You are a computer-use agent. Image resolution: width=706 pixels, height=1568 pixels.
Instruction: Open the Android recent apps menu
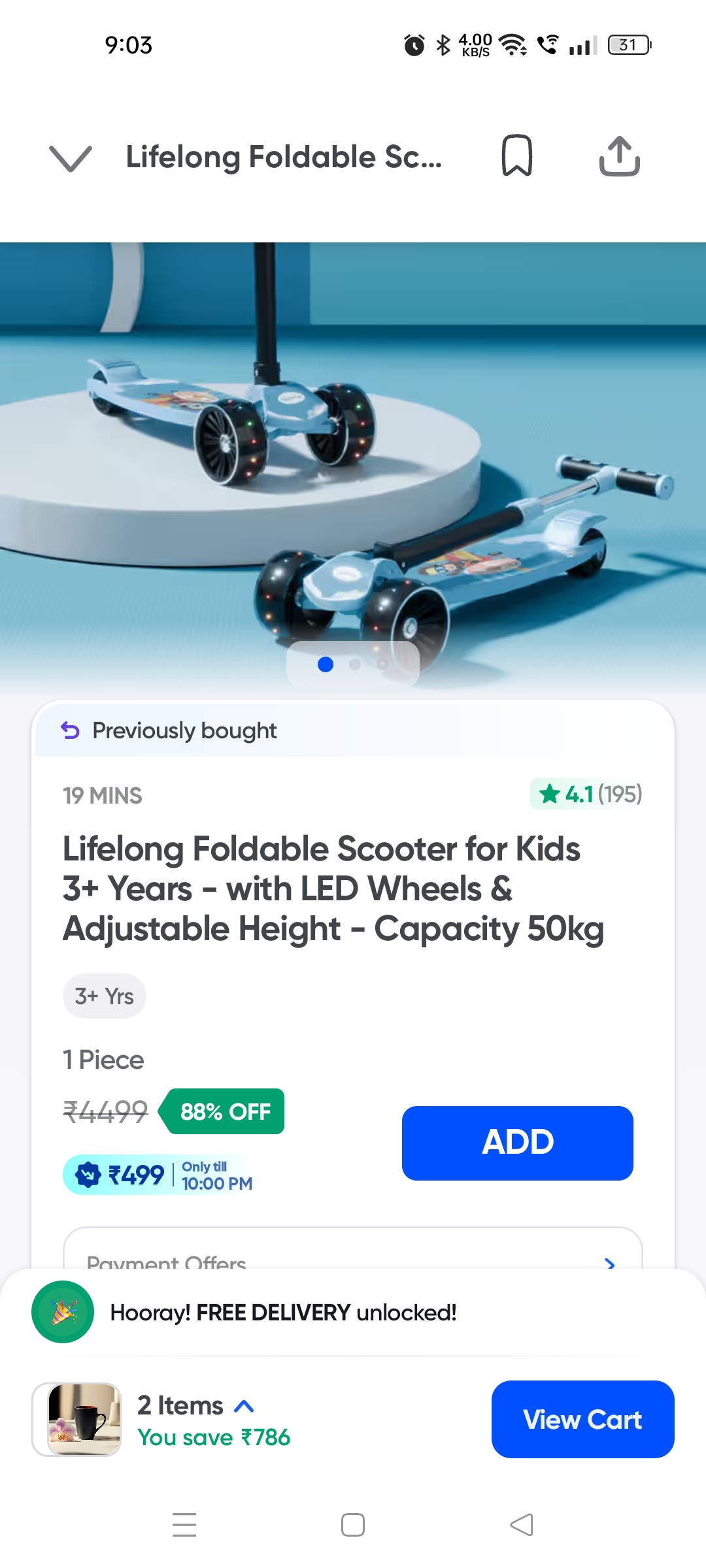[184, 1525]
